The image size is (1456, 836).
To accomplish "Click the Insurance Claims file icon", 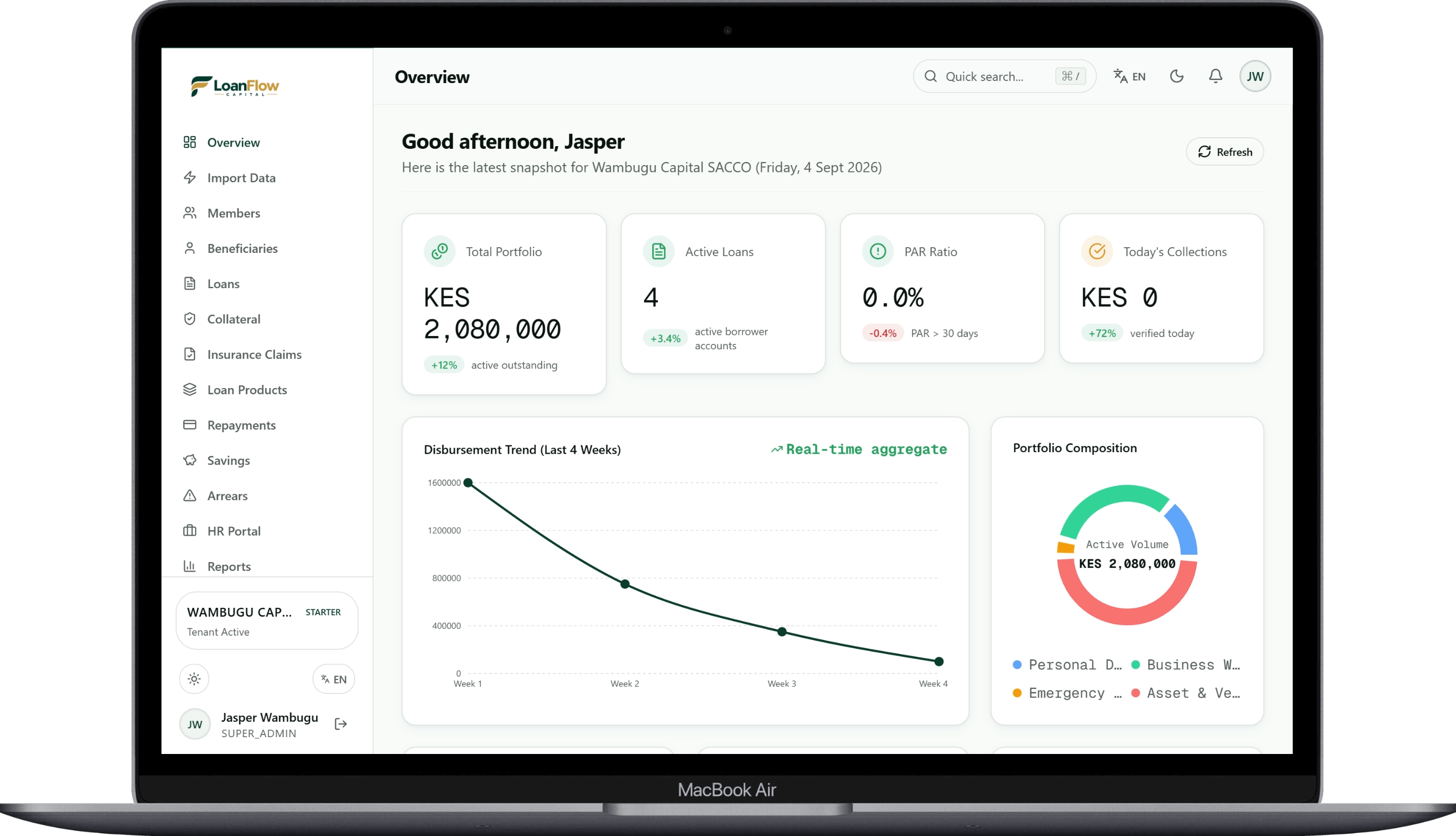I will click(x=189, y=354).
